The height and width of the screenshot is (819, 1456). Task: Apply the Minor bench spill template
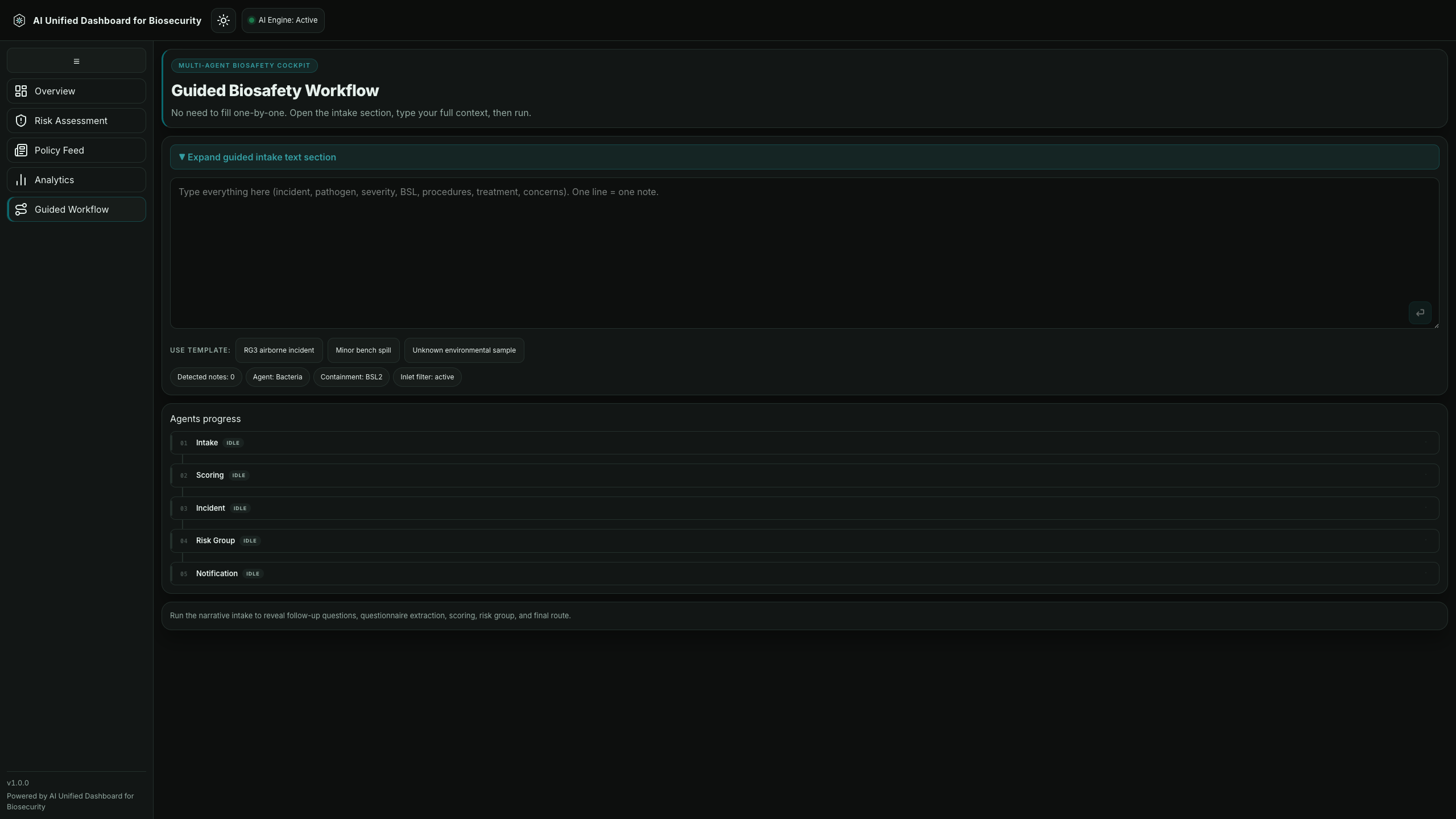coord(363,350)
